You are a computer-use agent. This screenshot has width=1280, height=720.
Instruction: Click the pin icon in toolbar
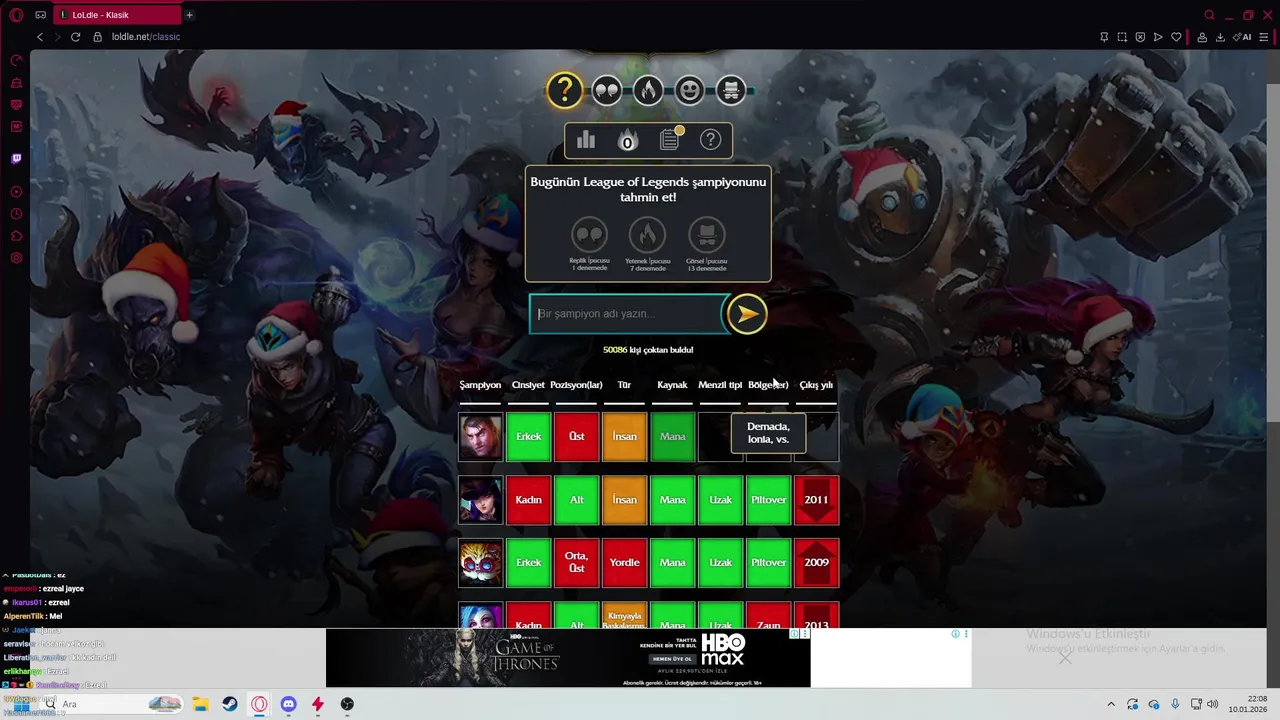tap(1104, 37)
